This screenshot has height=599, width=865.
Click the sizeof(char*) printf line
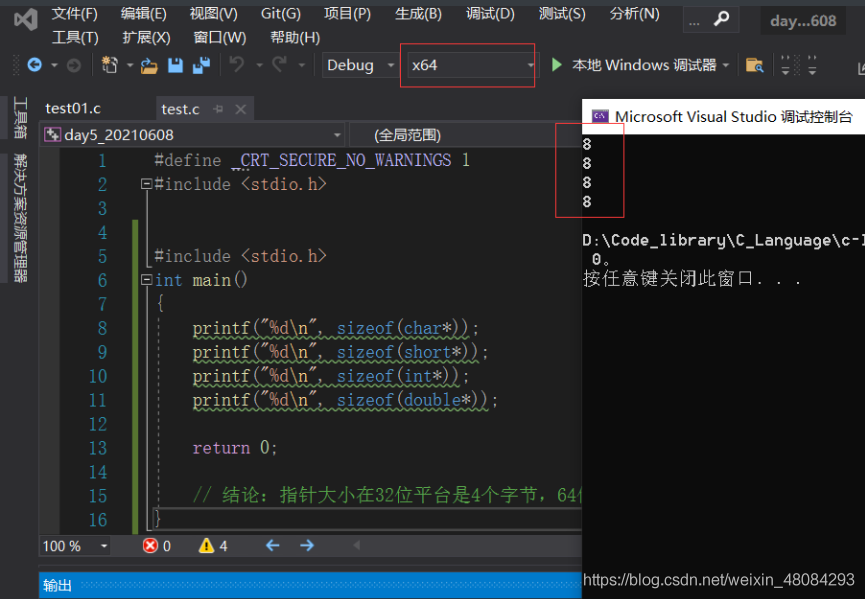[x=335, y=329]
